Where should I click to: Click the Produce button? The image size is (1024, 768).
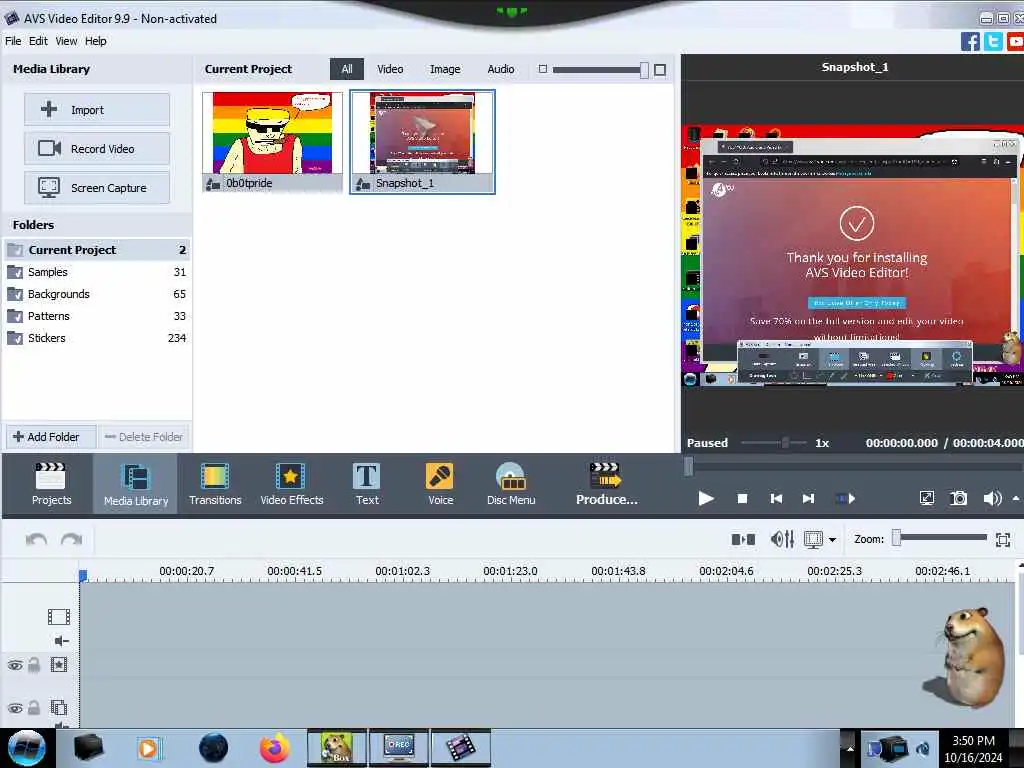click(x=606, y=484)
